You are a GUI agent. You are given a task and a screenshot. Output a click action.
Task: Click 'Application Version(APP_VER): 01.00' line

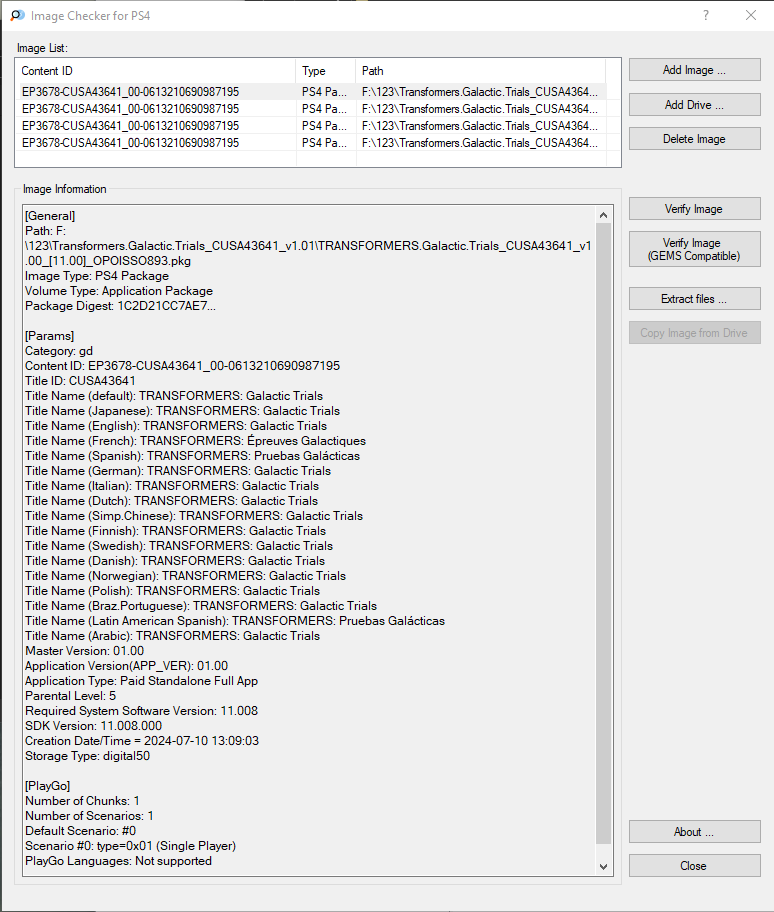pos(126,666)
